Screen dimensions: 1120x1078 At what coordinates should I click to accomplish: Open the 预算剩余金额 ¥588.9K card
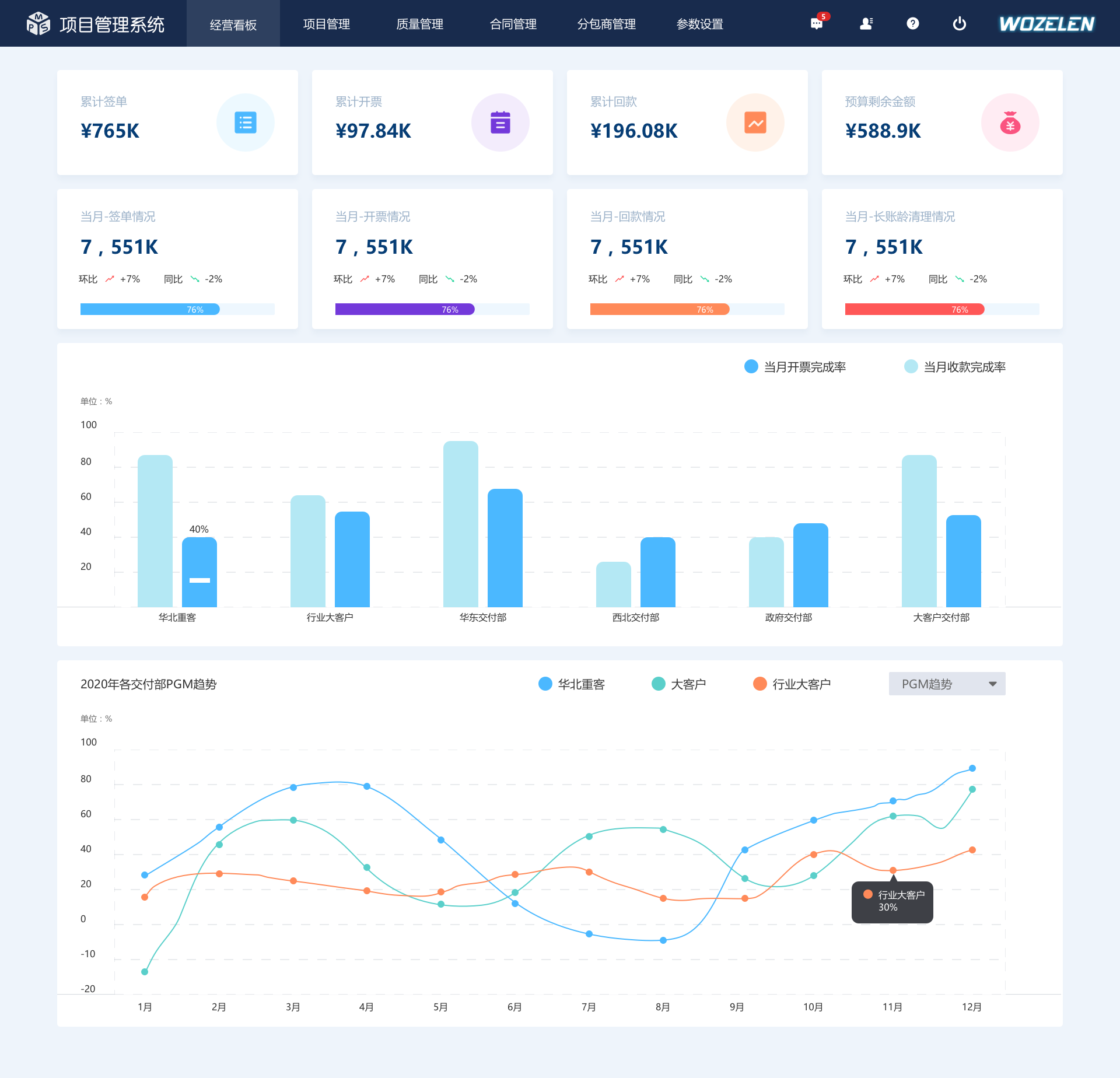pyautogui.click(x=942, y=123)
